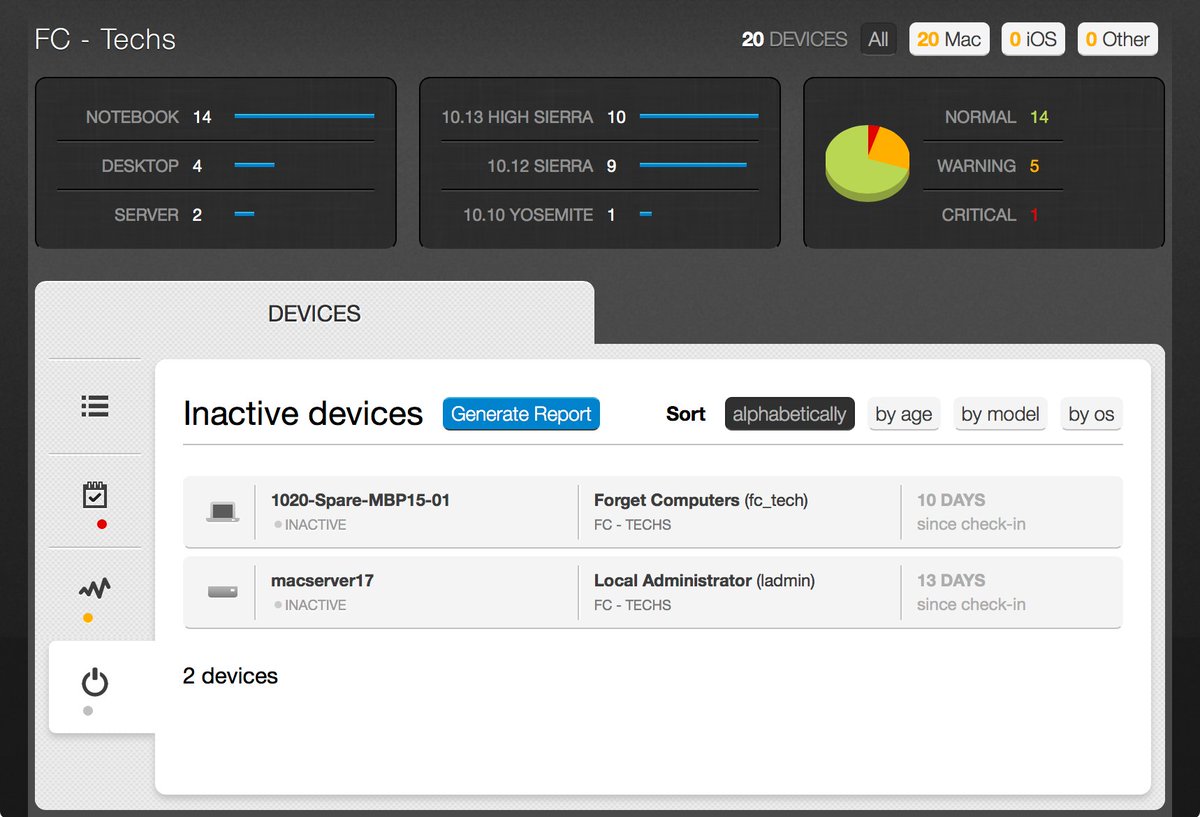The height and width of the screenshot is (817, 1200).
Task: Click the pie chart showing device health
Action: click(866, 162)
